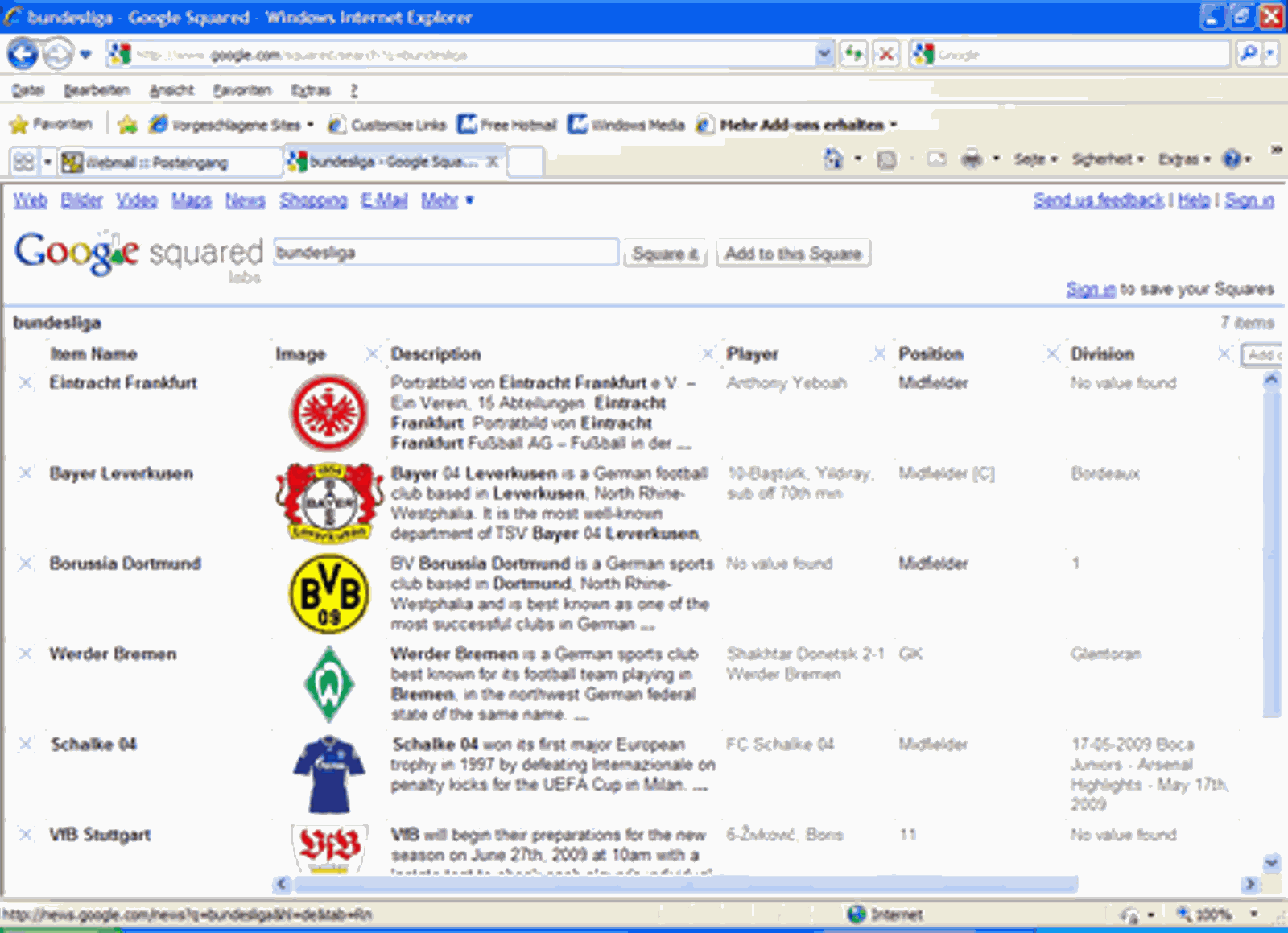Image resolution: width=1288 pixels, height=933 pixels.
Task: Delete the Werder Bremen row
Action: point(26,654)
